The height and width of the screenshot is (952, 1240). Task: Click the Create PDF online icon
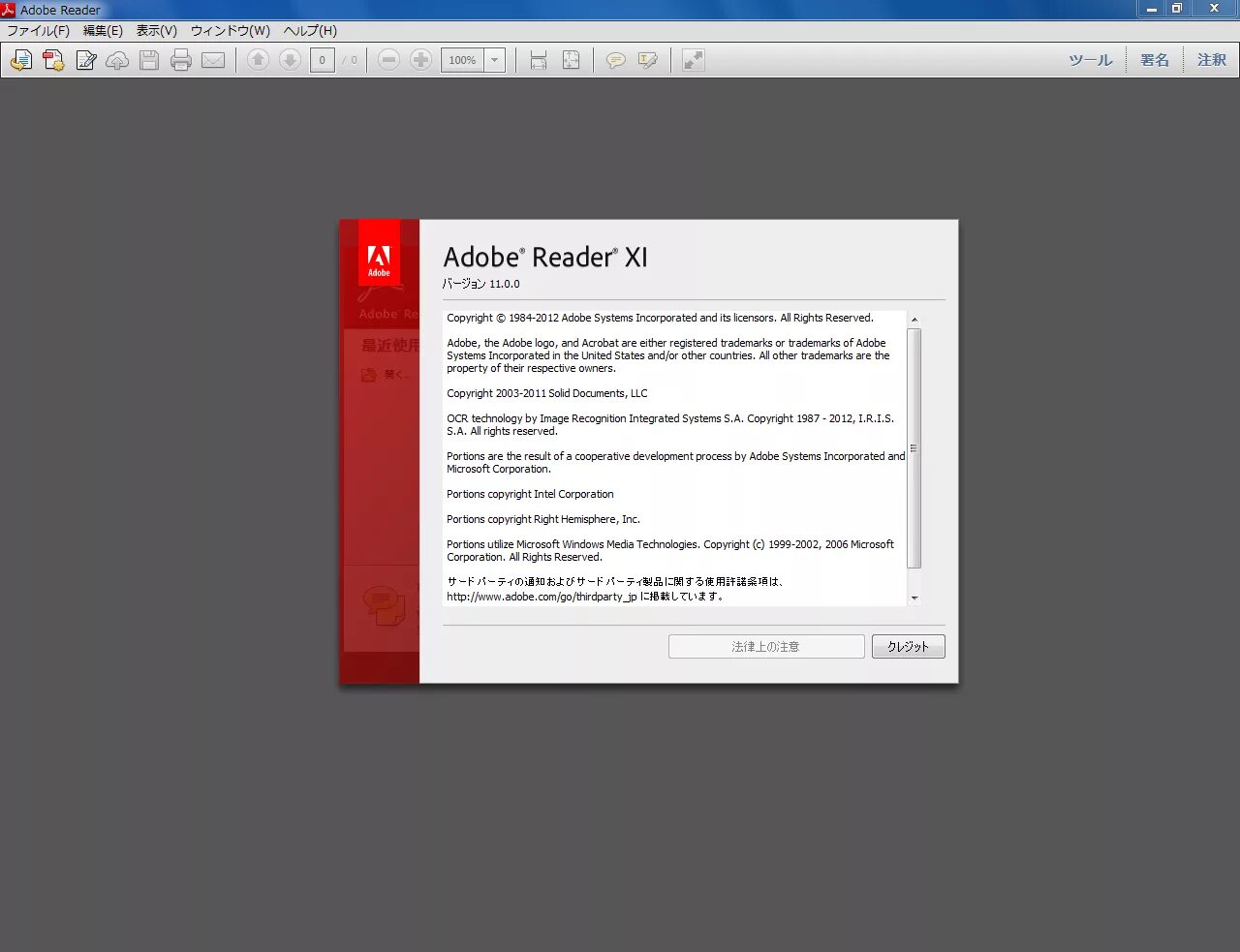pyautogui.click(x=53, y=60)
